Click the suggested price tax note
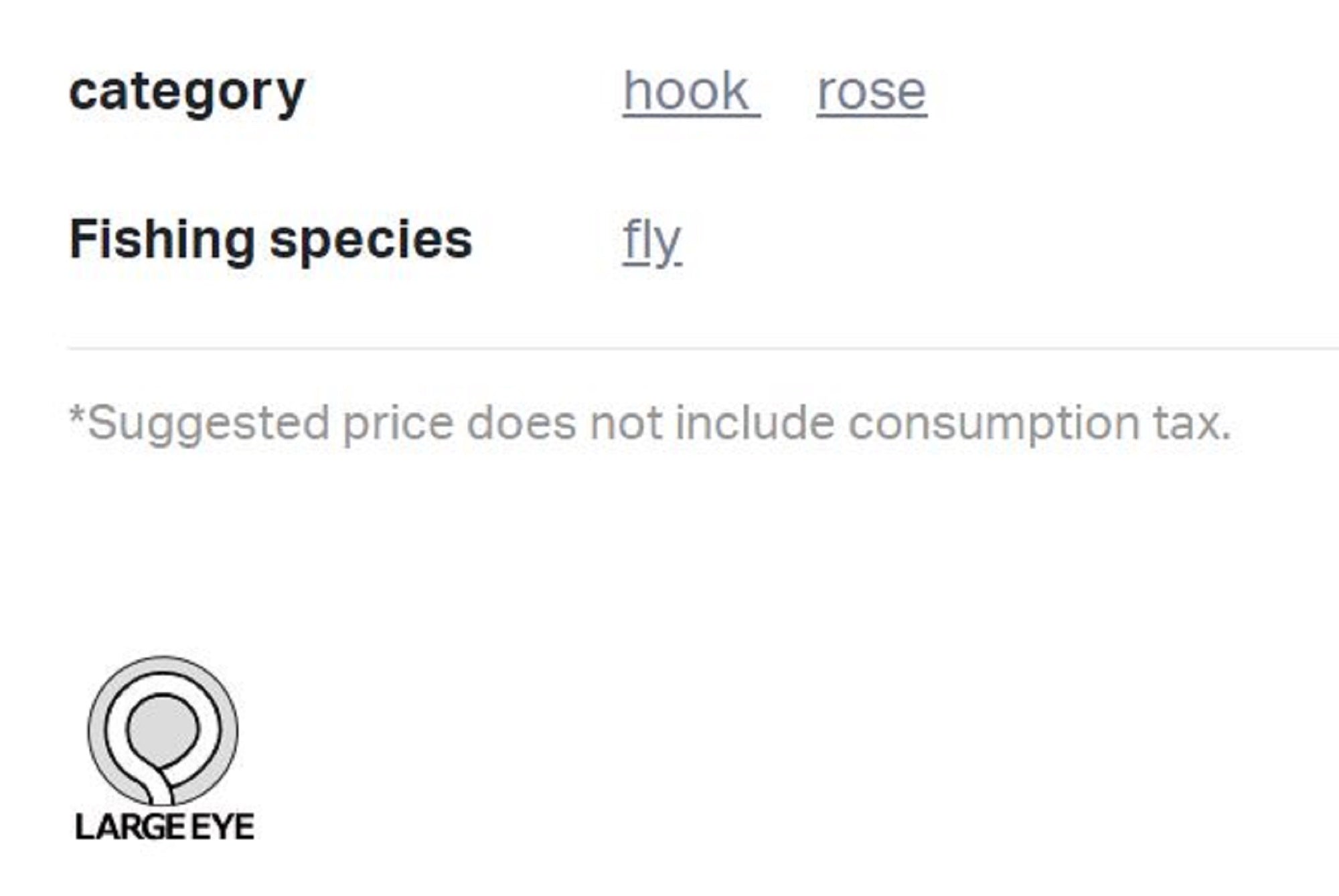The image size is (1339, 896). click(649, 423)
